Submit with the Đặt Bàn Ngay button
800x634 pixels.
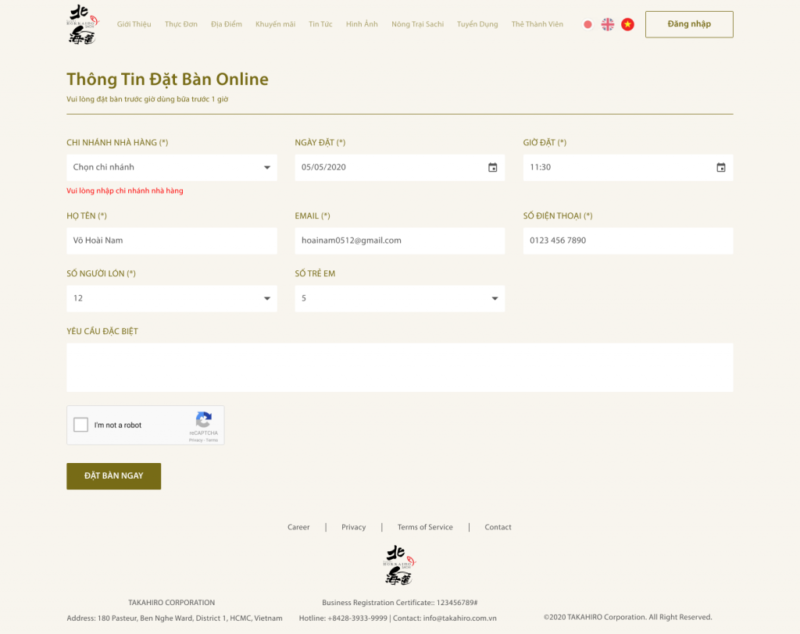pos(113,476)
